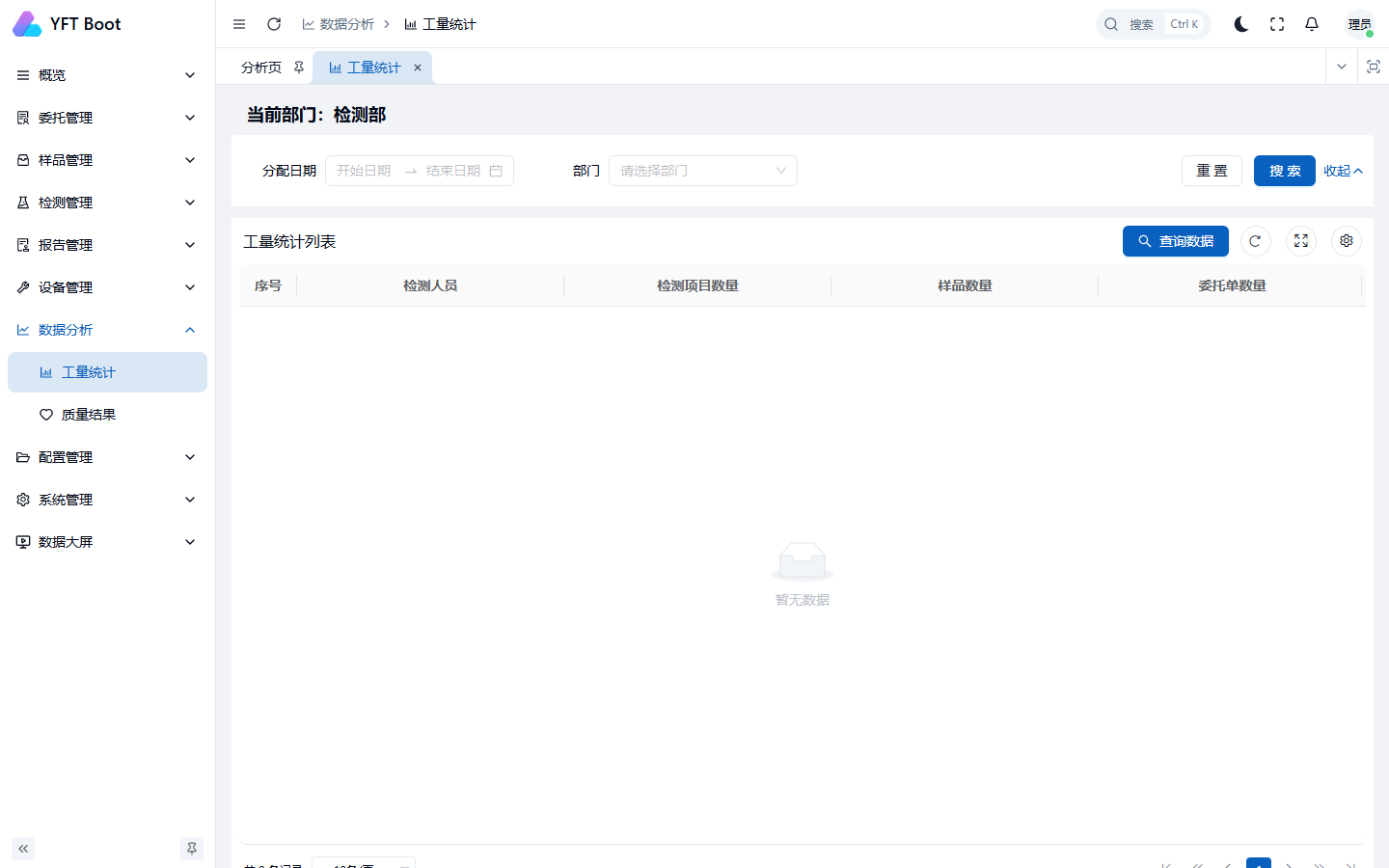Open user avatar menu
The height and width of the screenshot is (868, 1389).
point(1360,24)
